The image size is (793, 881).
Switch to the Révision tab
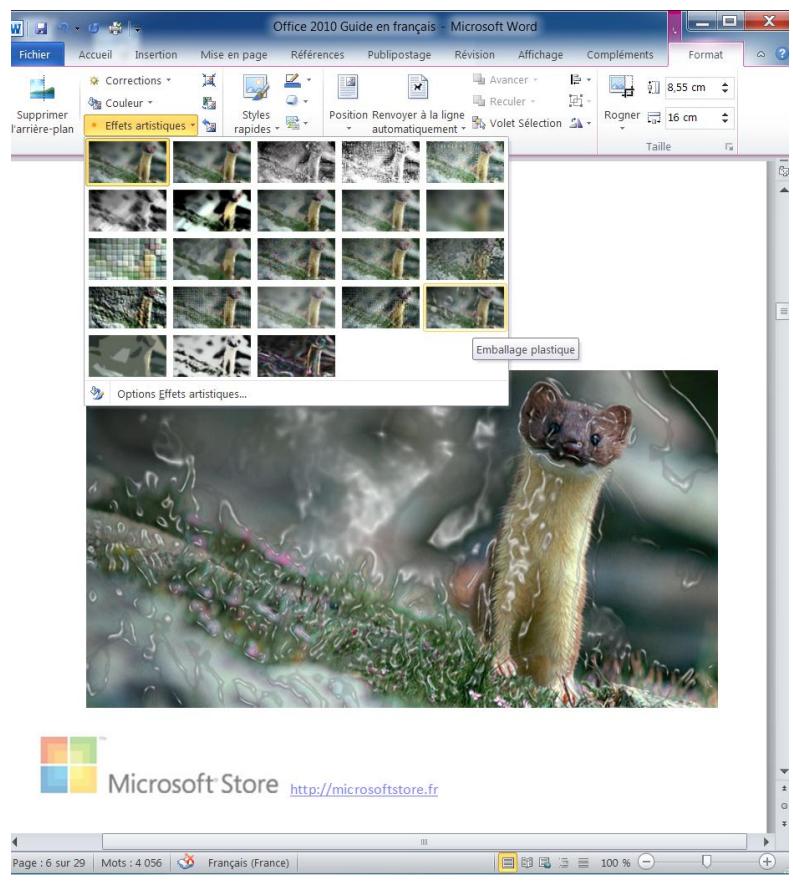click(474, 55)
